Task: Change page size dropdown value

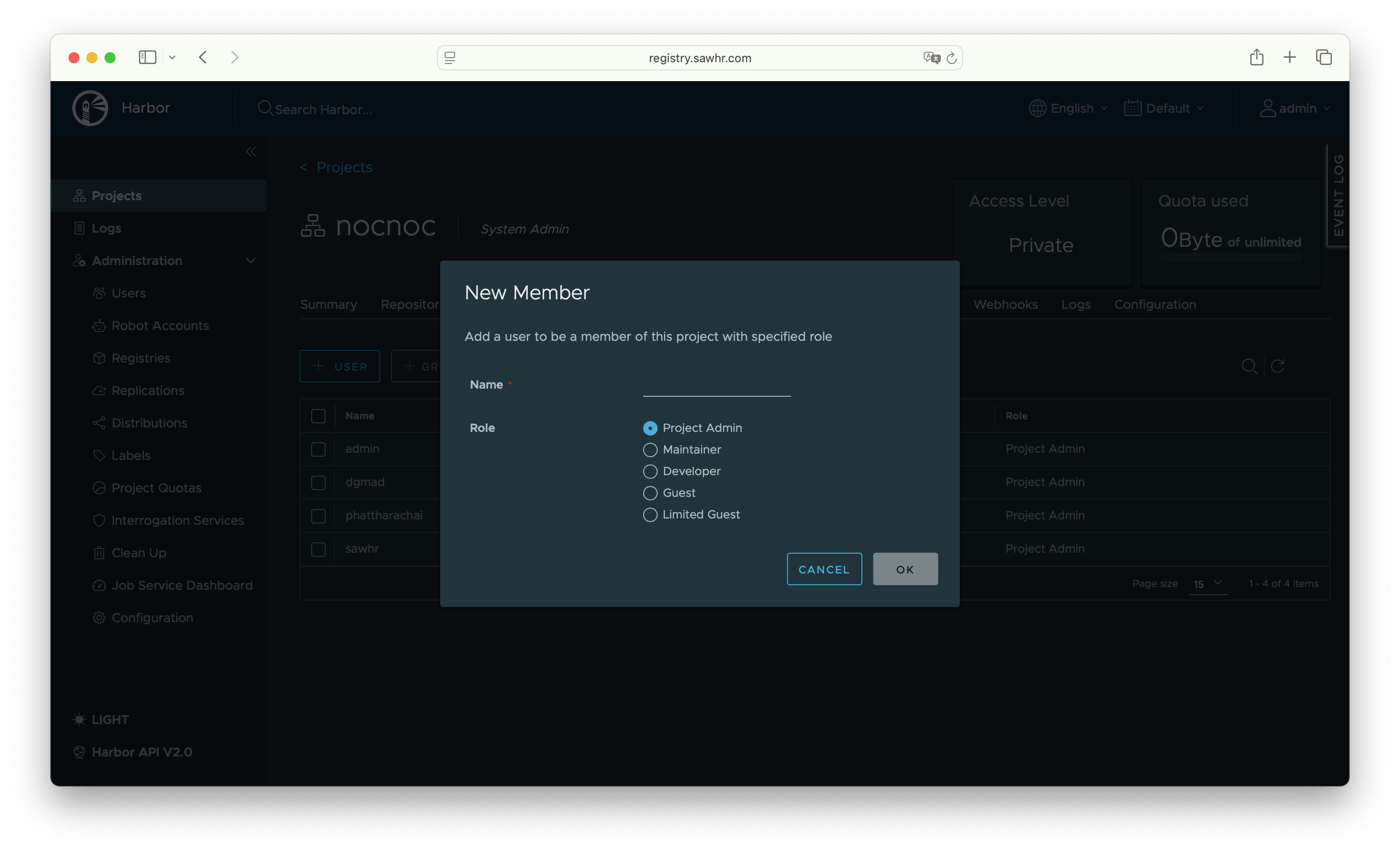Action: 1207,584
